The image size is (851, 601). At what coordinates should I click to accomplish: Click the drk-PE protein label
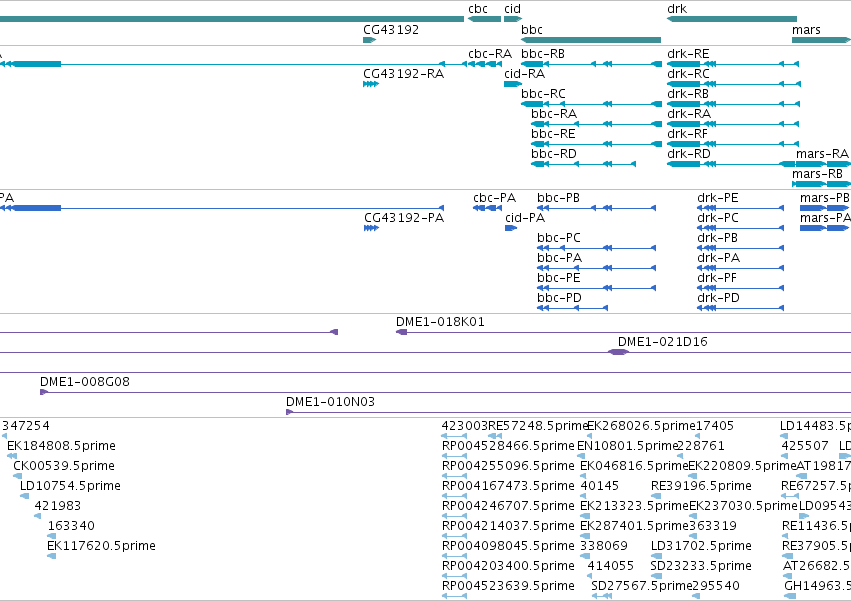coord(717,198)
